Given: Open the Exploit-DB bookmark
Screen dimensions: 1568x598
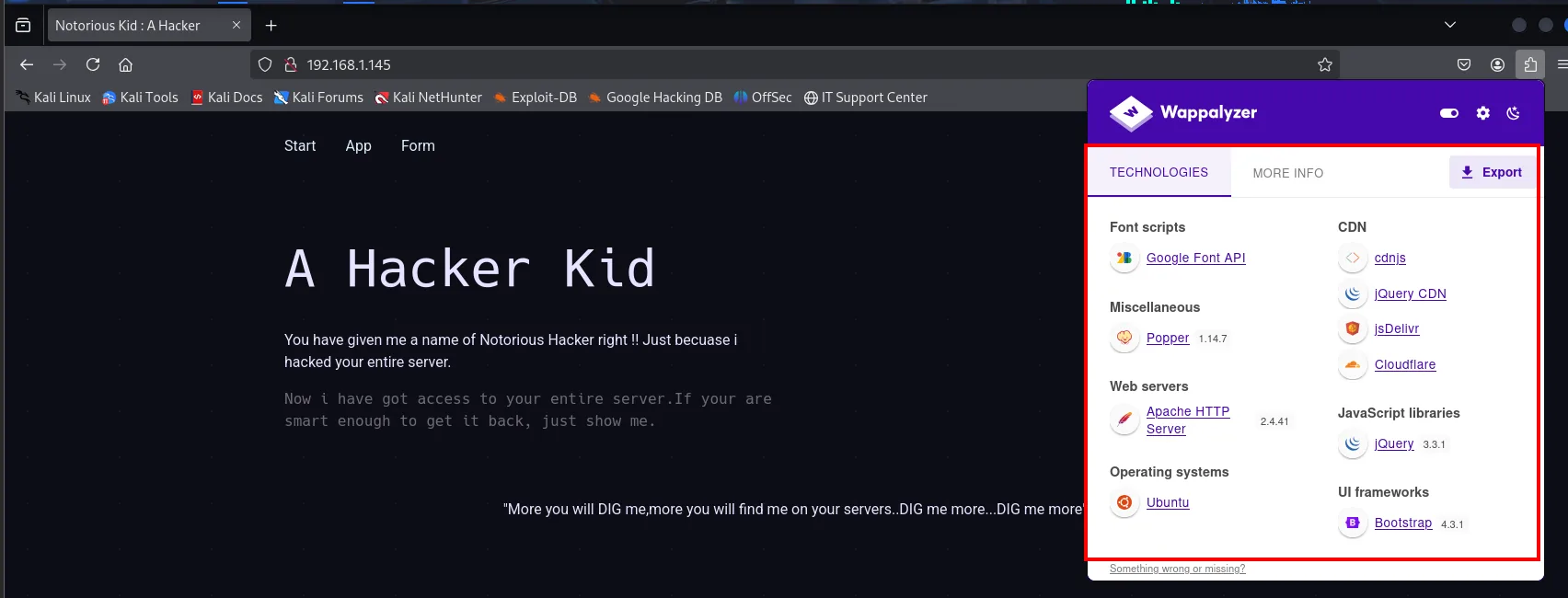Looking at the screenshot, I should point(535,97).
